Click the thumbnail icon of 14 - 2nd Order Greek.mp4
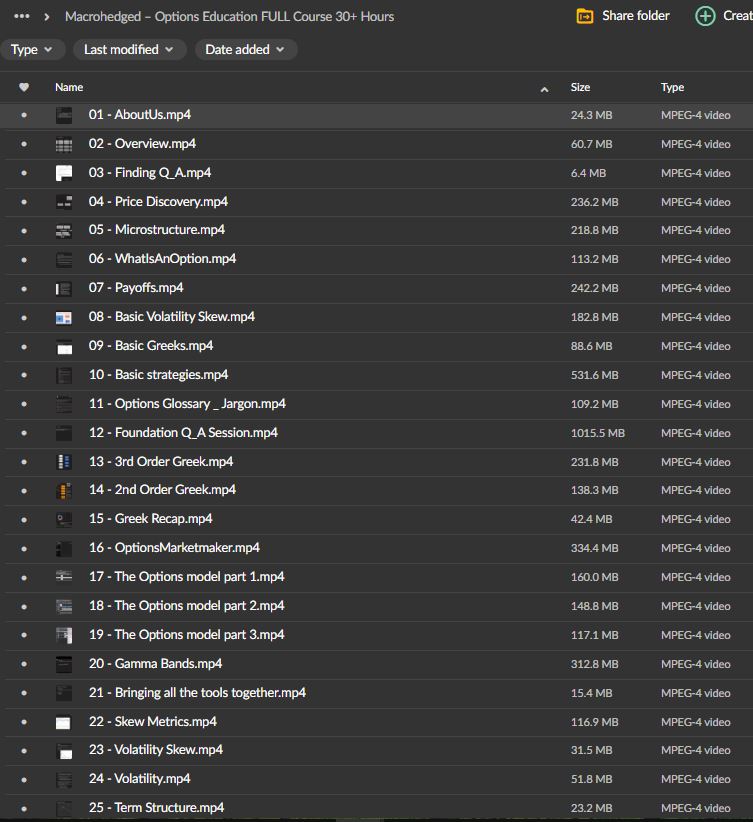This screenshot has height=822, width=753. click(64, 491)
